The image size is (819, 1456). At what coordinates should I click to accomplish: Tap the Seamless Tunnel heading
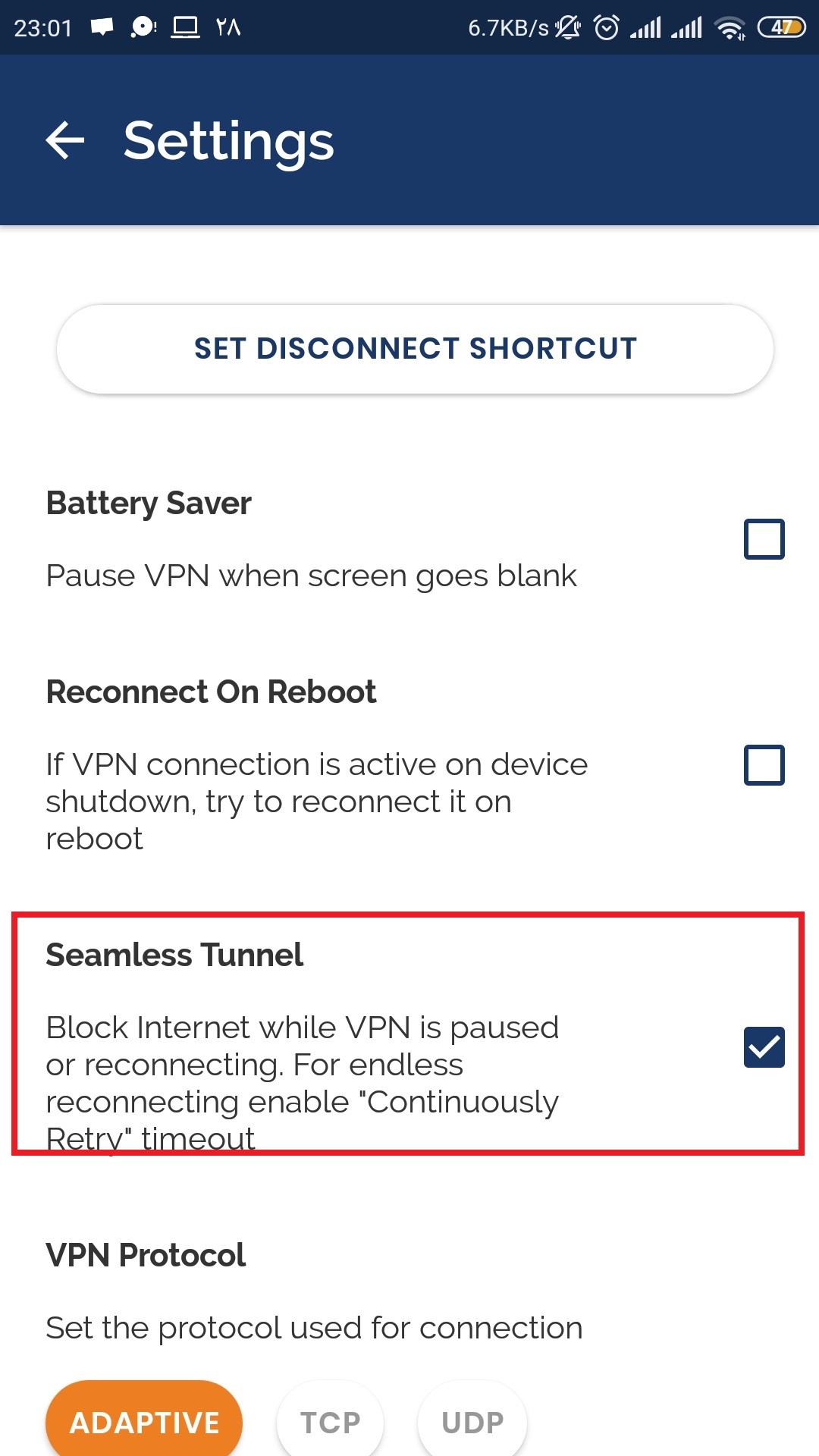click(174, 955)
